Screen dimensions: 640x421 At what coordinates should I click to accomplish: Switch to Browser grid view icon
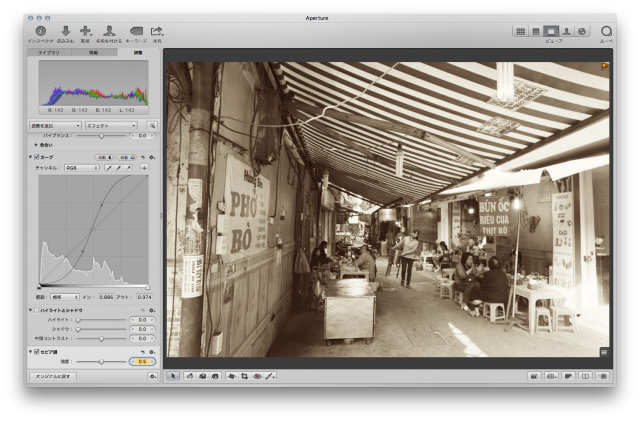pos(520,31)
